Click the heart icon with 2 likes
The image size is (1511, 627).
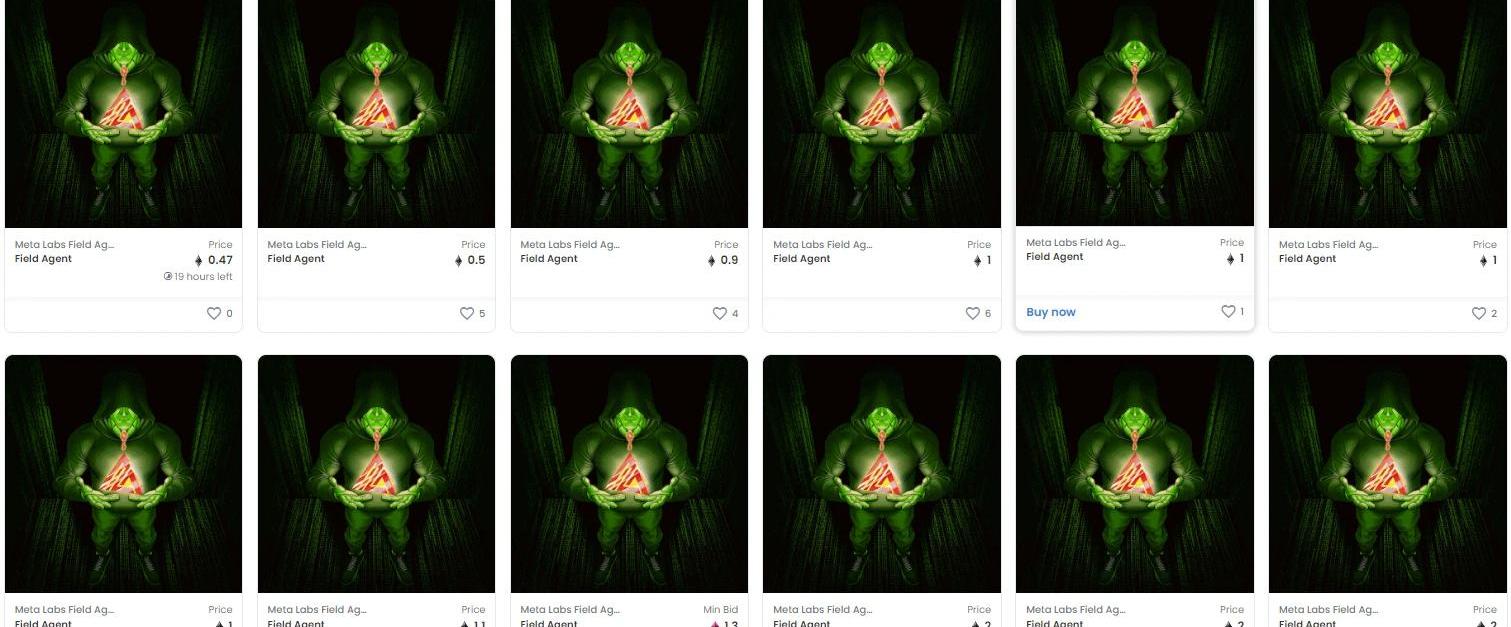point(1478,313)
